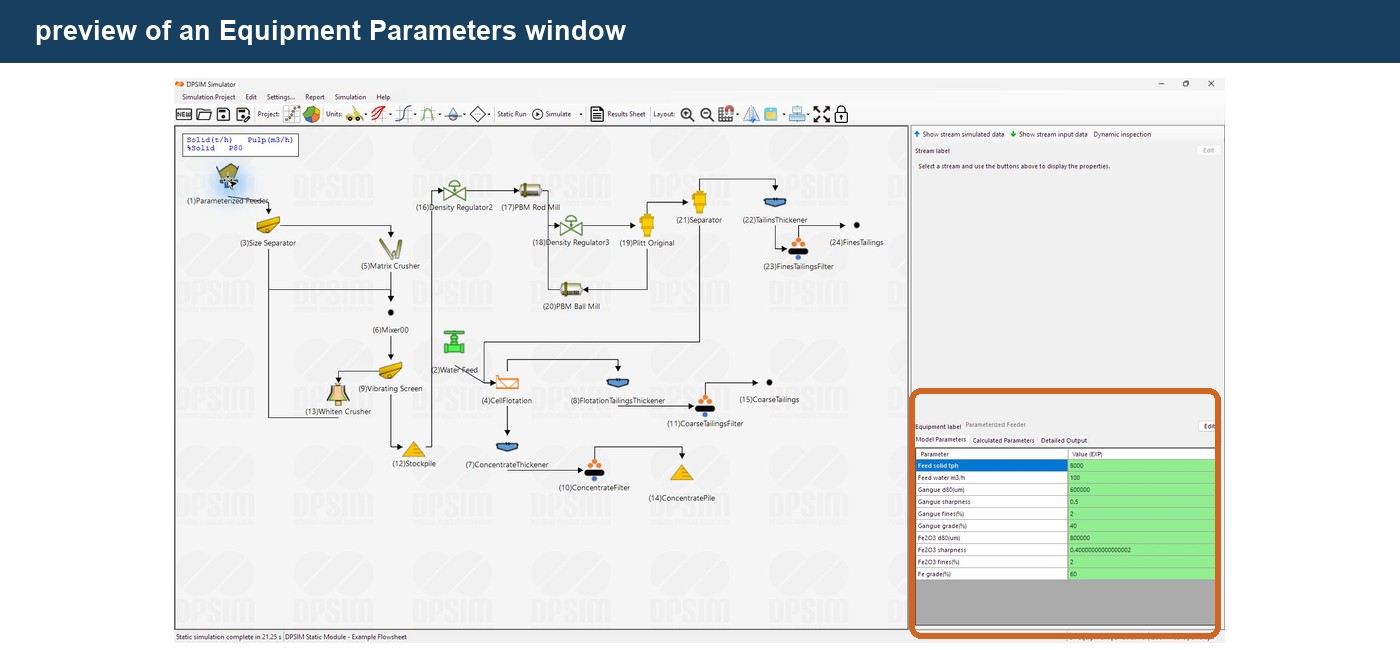1400x650 pixels.
Task: Open the Edit menu in menu bar
Action: pos(251,97)
